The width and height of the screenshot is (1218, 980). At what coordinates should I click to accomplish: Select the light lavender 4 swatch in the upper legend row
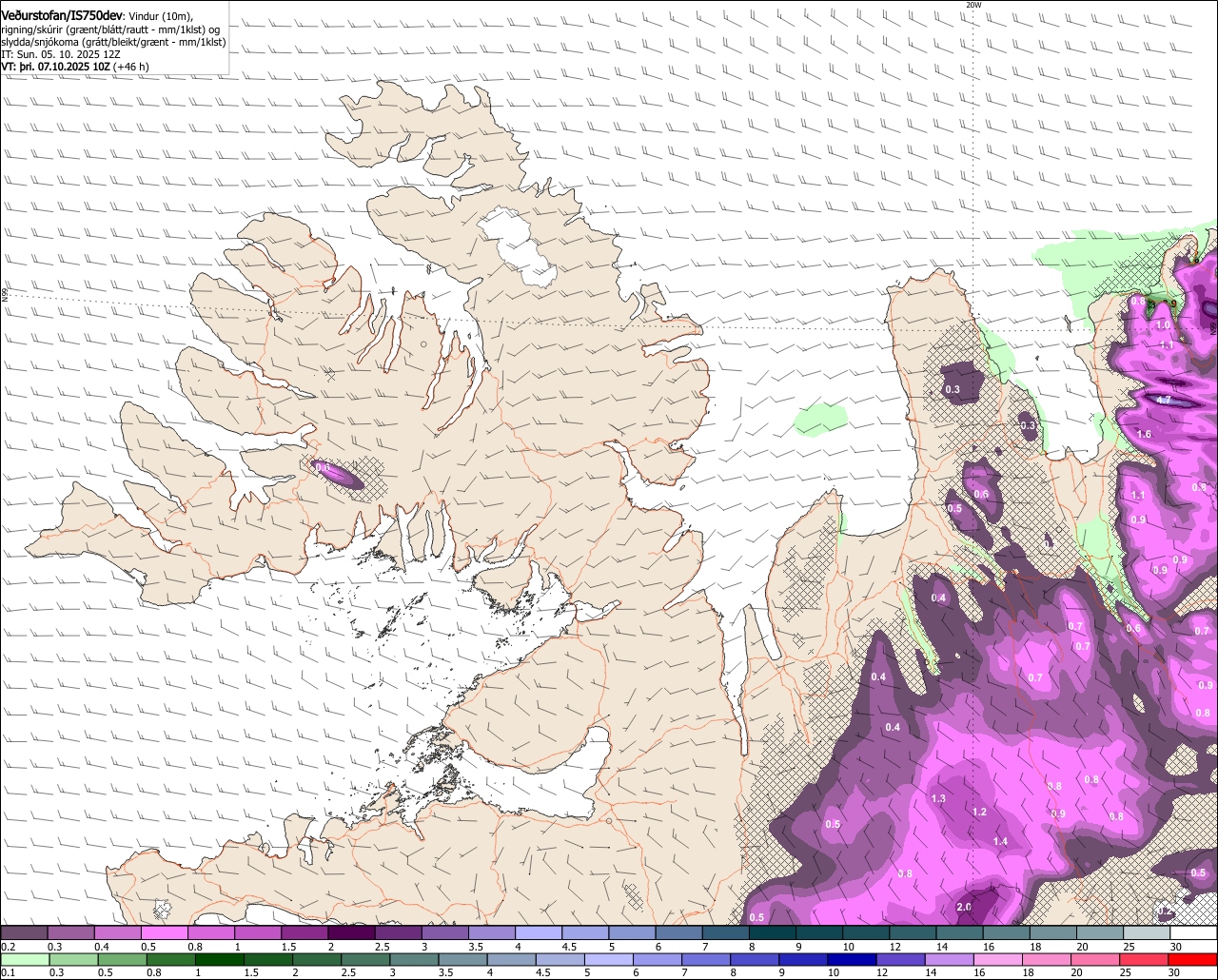click(x=539, y=933)
